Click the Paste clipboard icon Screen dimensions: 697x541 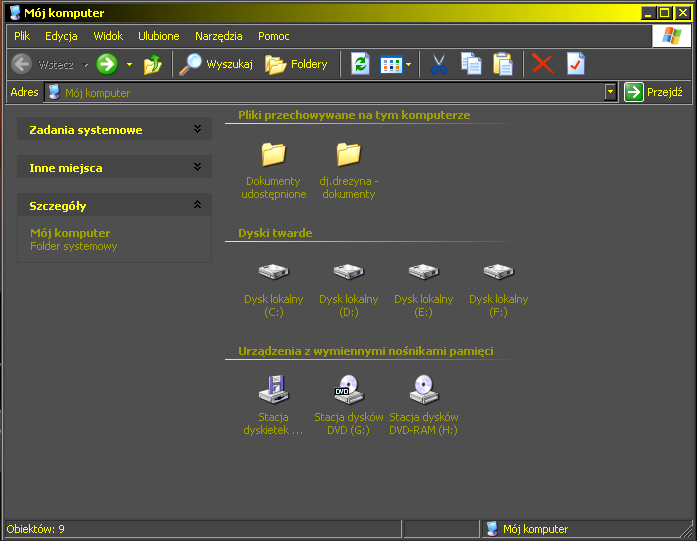tap(503, 64)
